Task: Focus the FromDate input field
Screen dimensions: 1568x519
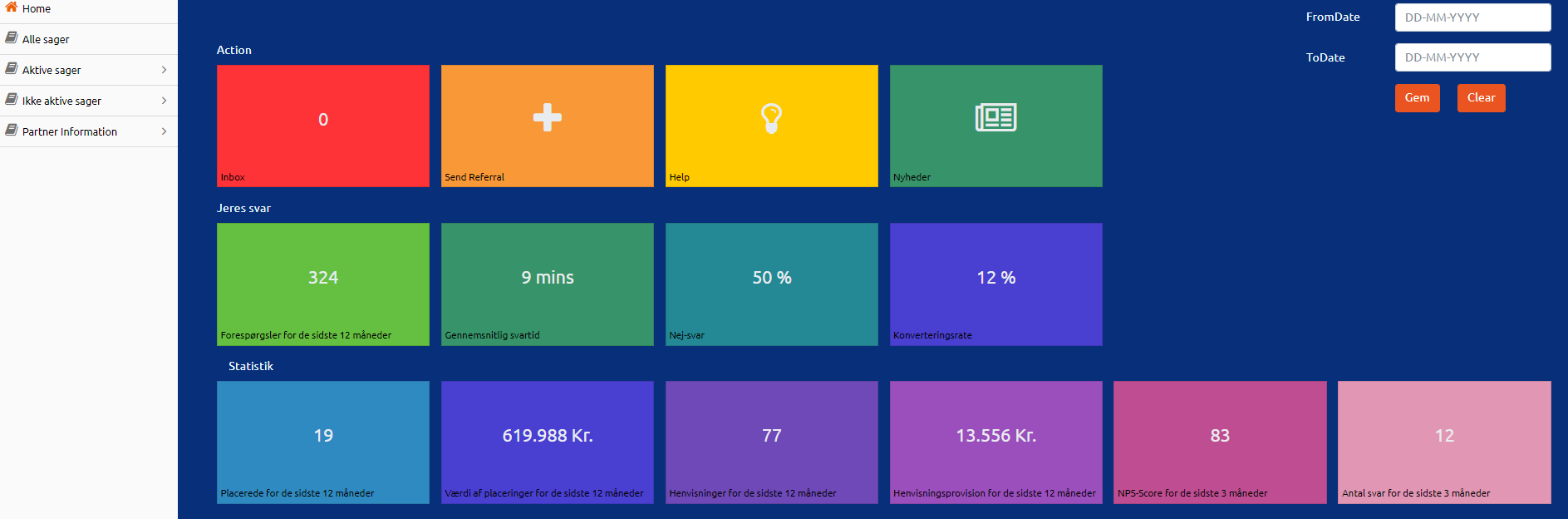Action: 1472,17
